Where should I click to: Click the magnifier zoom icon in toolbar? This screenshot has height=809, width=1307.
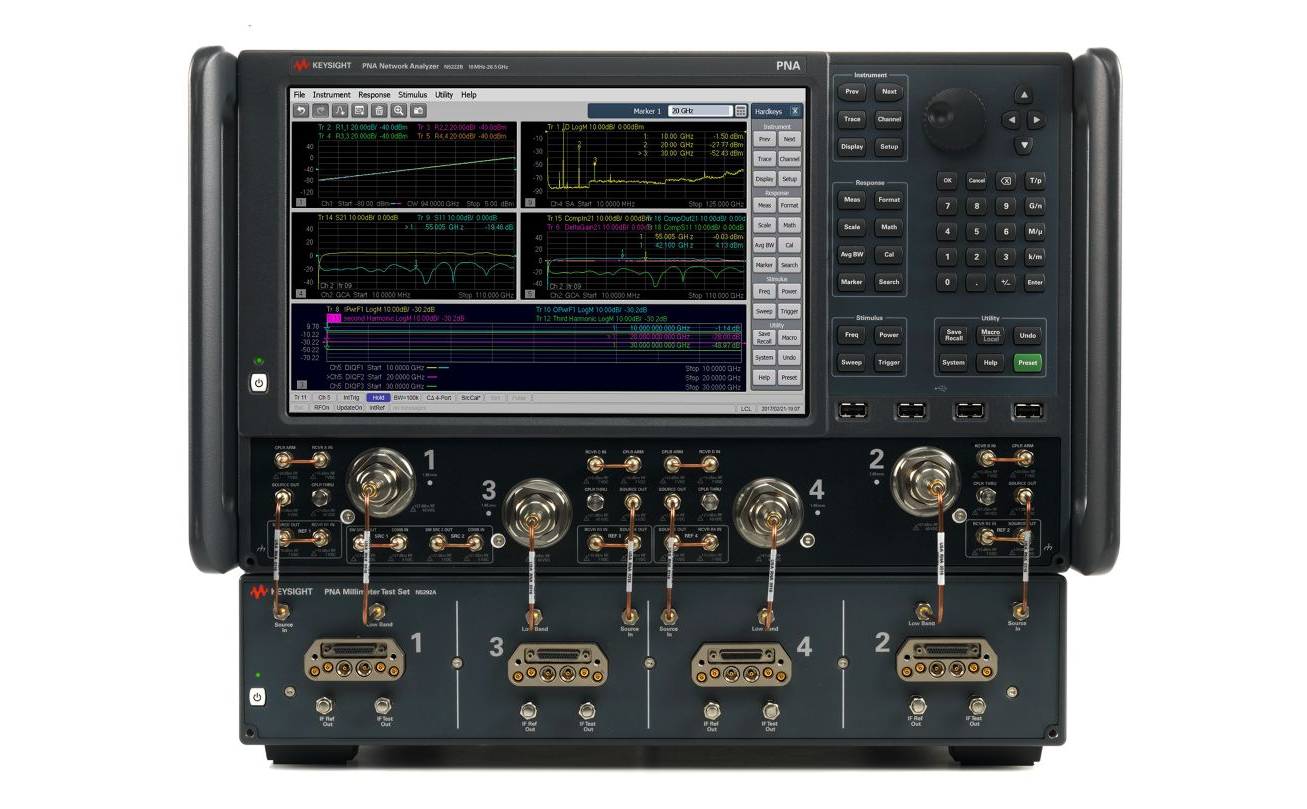click(x=399, y=111)
